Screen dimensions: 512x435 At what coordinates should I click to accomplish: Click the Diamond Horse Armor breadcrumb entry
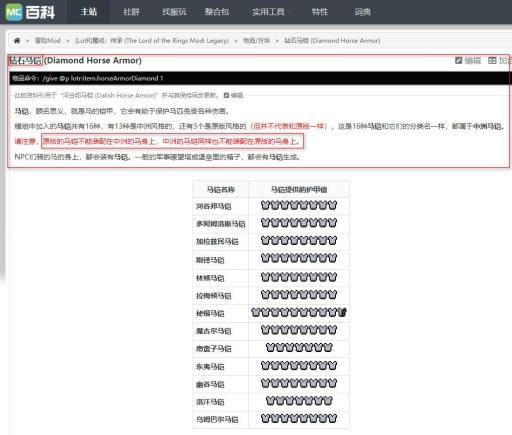tap(332, 41)
